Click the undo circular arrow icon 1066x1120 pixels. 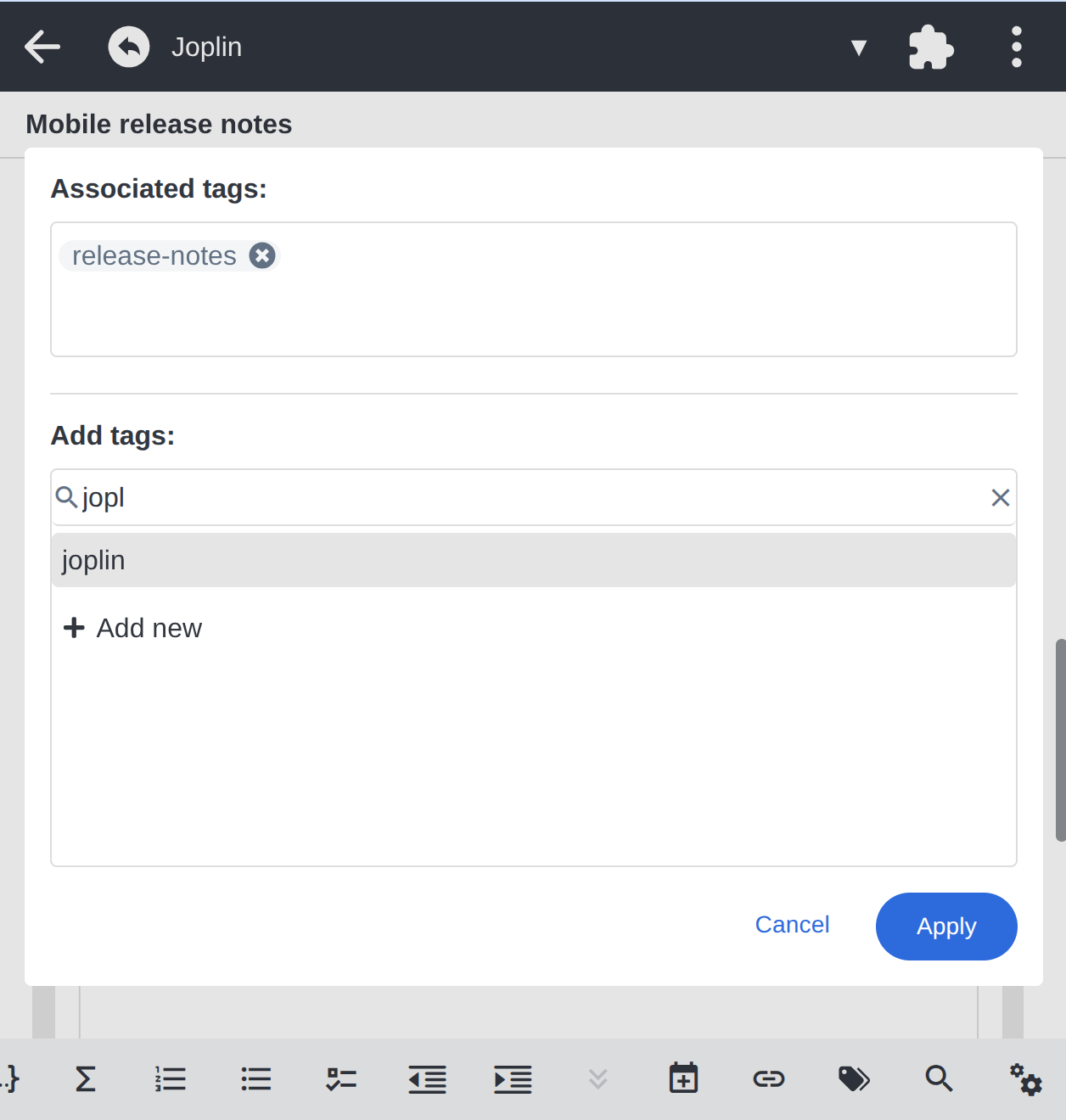129,47
